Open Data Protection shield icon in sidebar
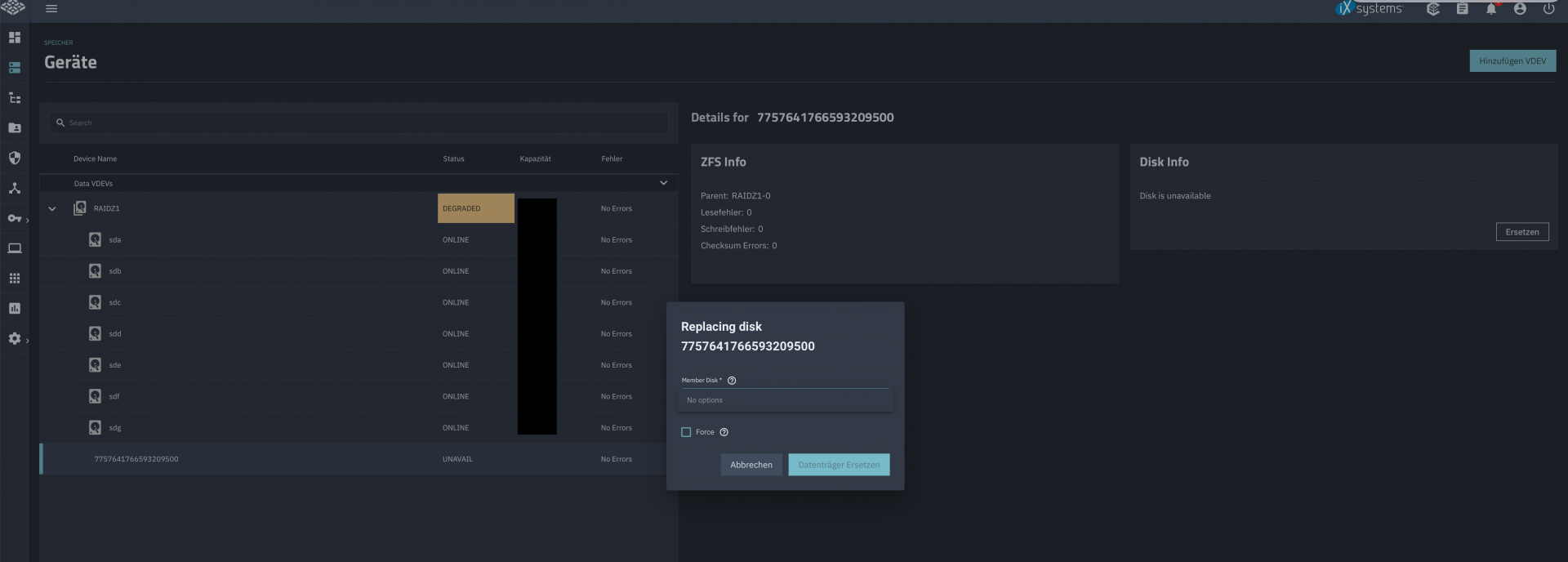The height and width of the screenshot is (562, 1568). tap(15, 158)
